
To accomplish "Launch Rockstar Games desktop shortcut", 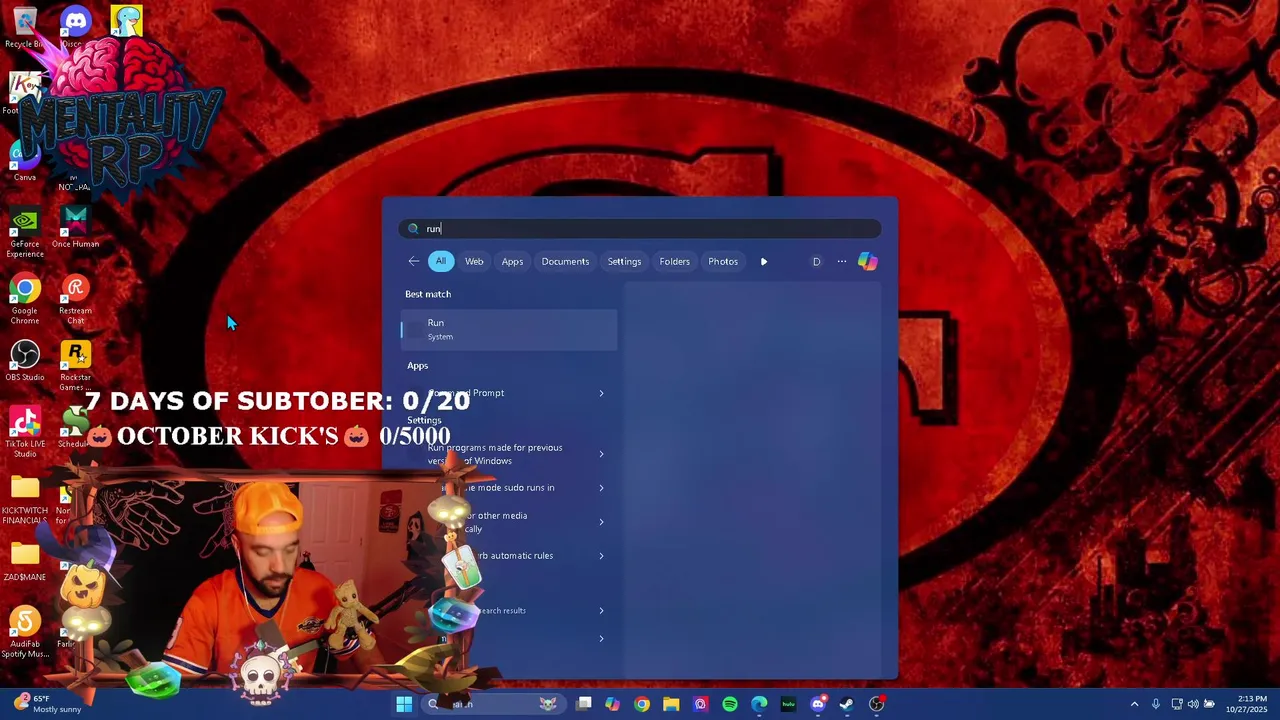I will (x=75, y=365).
